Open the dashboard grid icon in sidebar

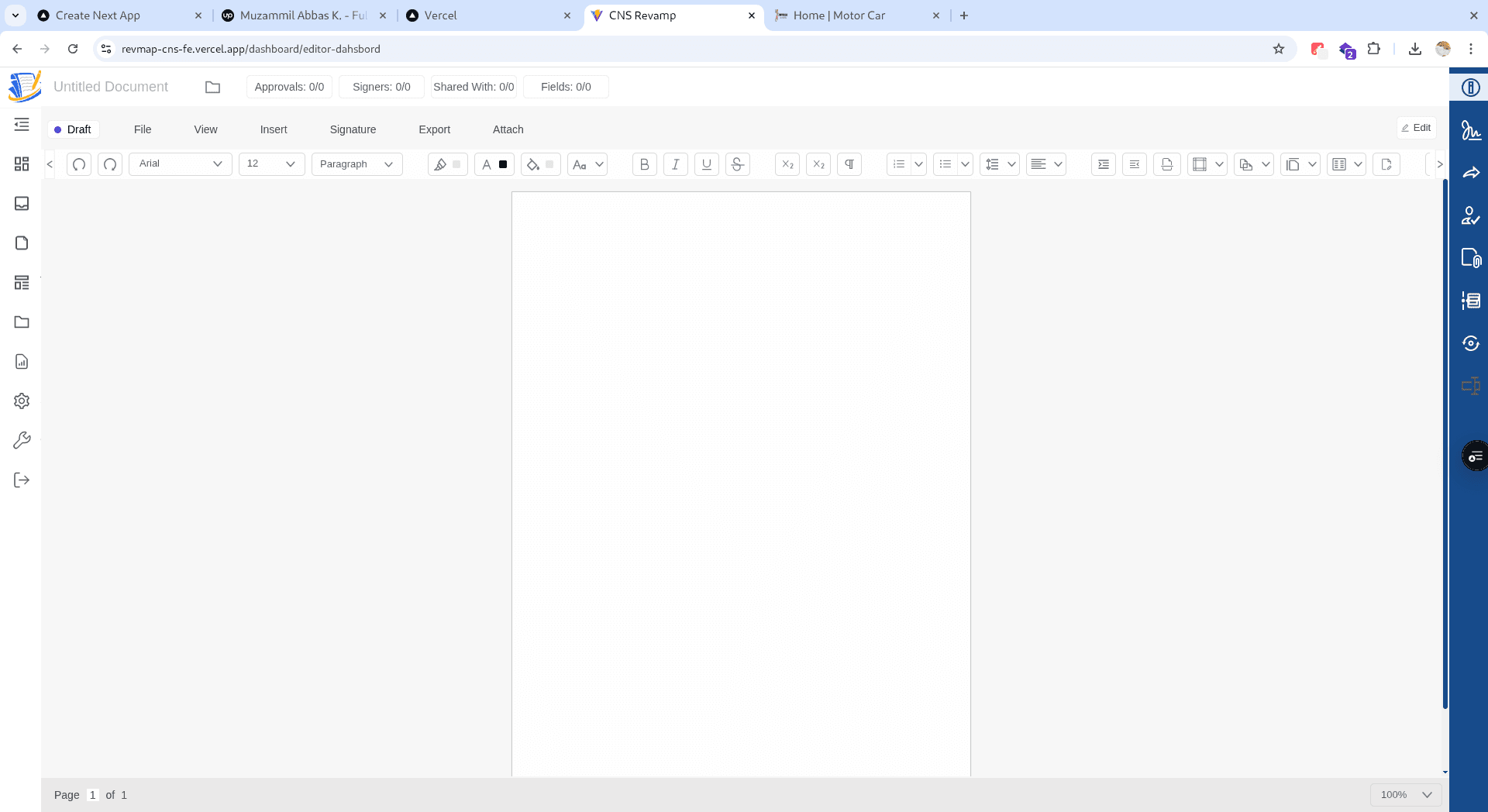click(22, 163)
